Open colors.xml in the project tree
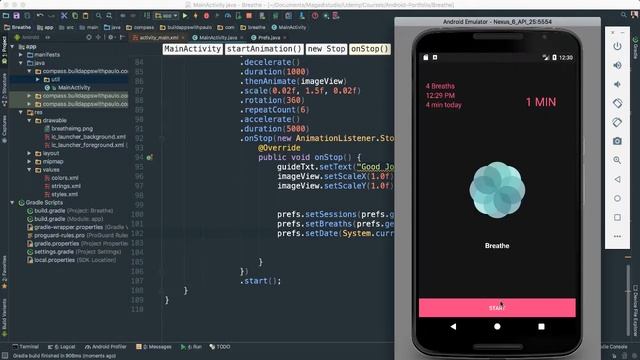Screen dimensions: 640x360 tap(65, 178)
